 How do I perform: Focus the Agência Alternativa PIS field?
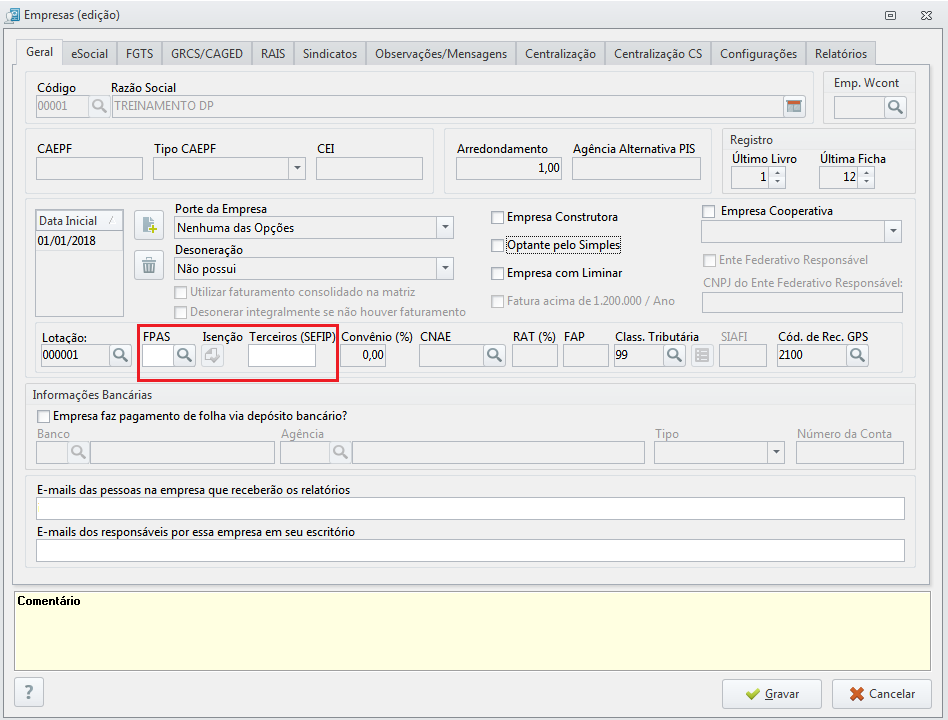tap(637, 169)
